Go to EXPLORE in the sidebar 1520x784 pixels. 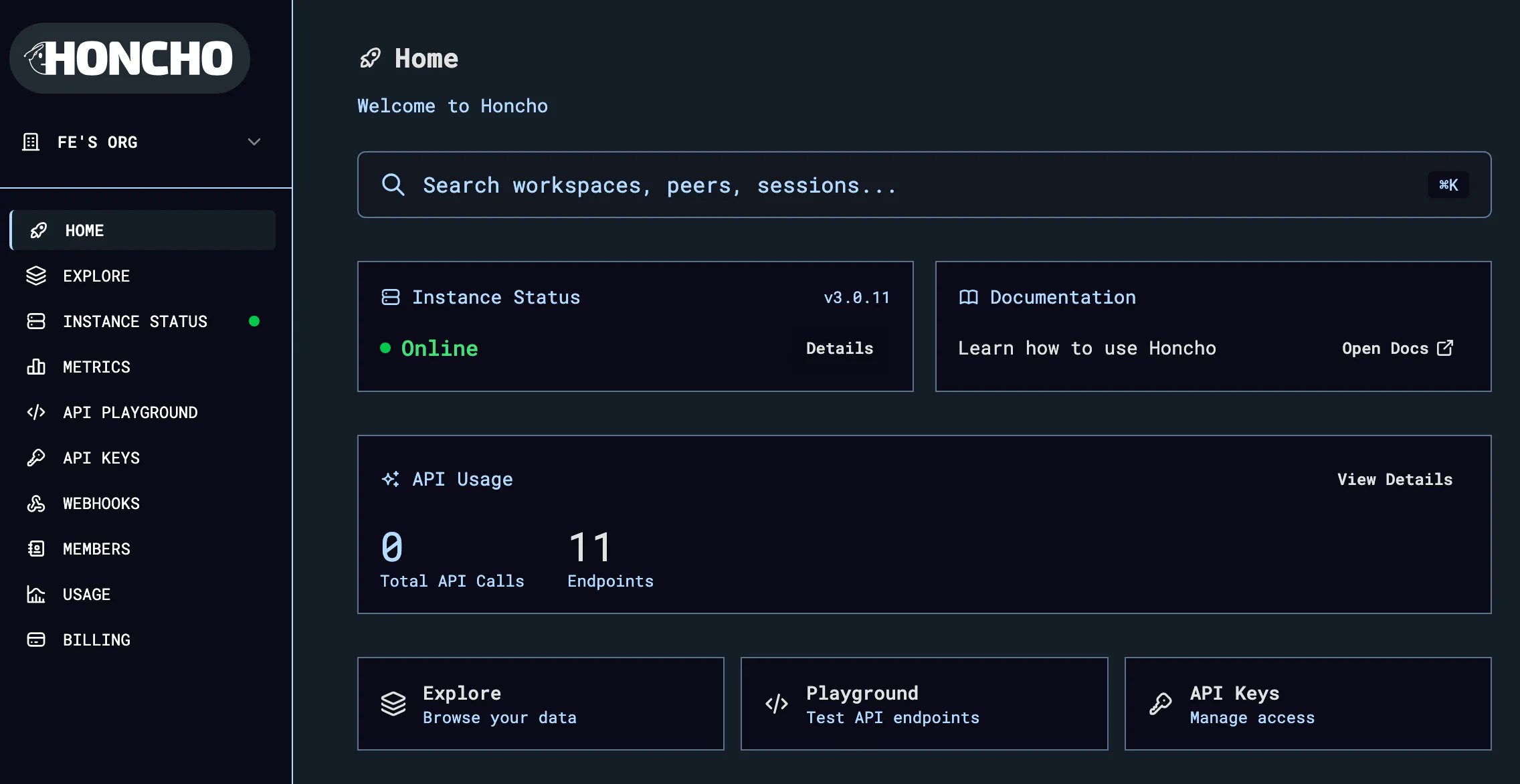coord(96,276)
